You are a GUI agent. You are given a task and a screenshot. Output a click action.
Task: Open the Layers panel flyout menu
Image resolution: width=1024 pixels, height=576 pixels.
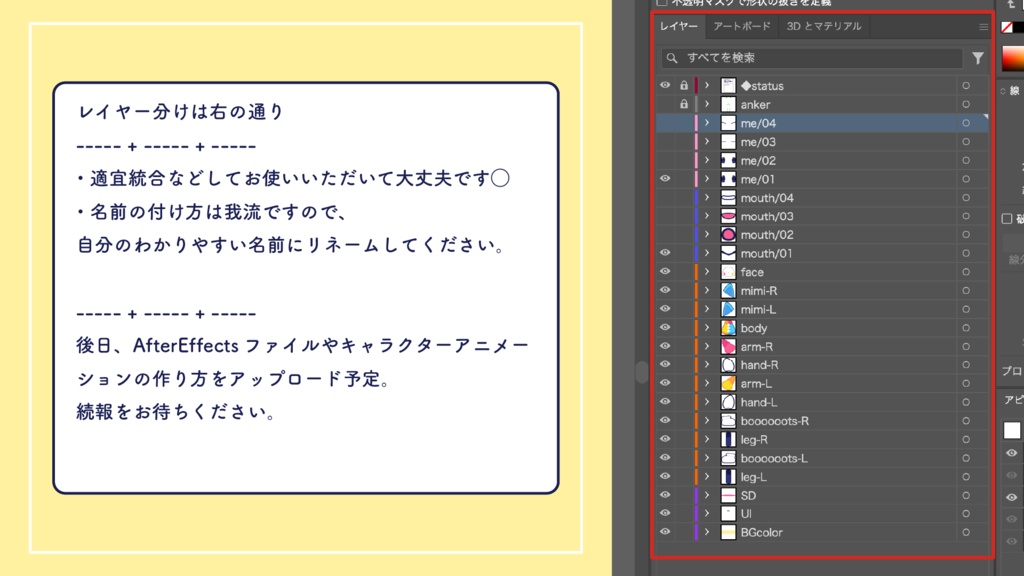pos(984,27)
